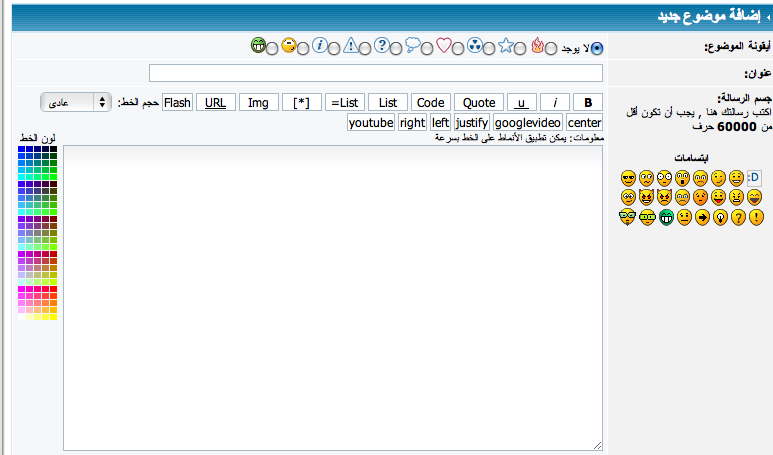773x455 pixels.
Task: Insert the surprised open-mouth smiley
Action: pyautogui.click(x=682, y=178)
